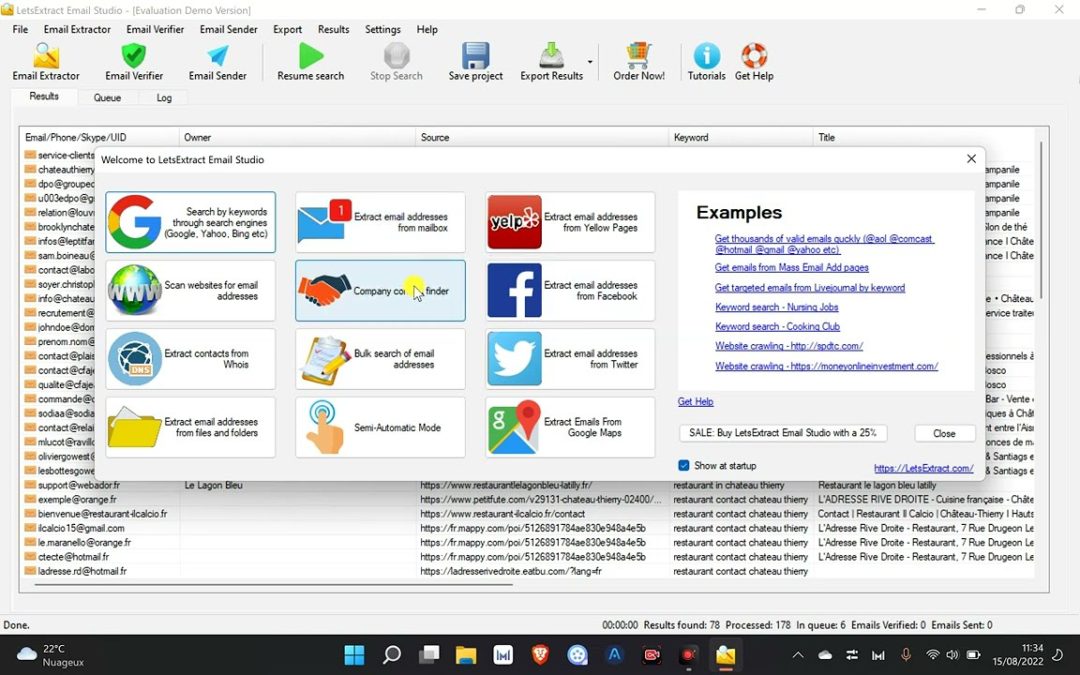Open the taskbar Search icon
This screenshot has height=675, width=1080.
[392, 654]
